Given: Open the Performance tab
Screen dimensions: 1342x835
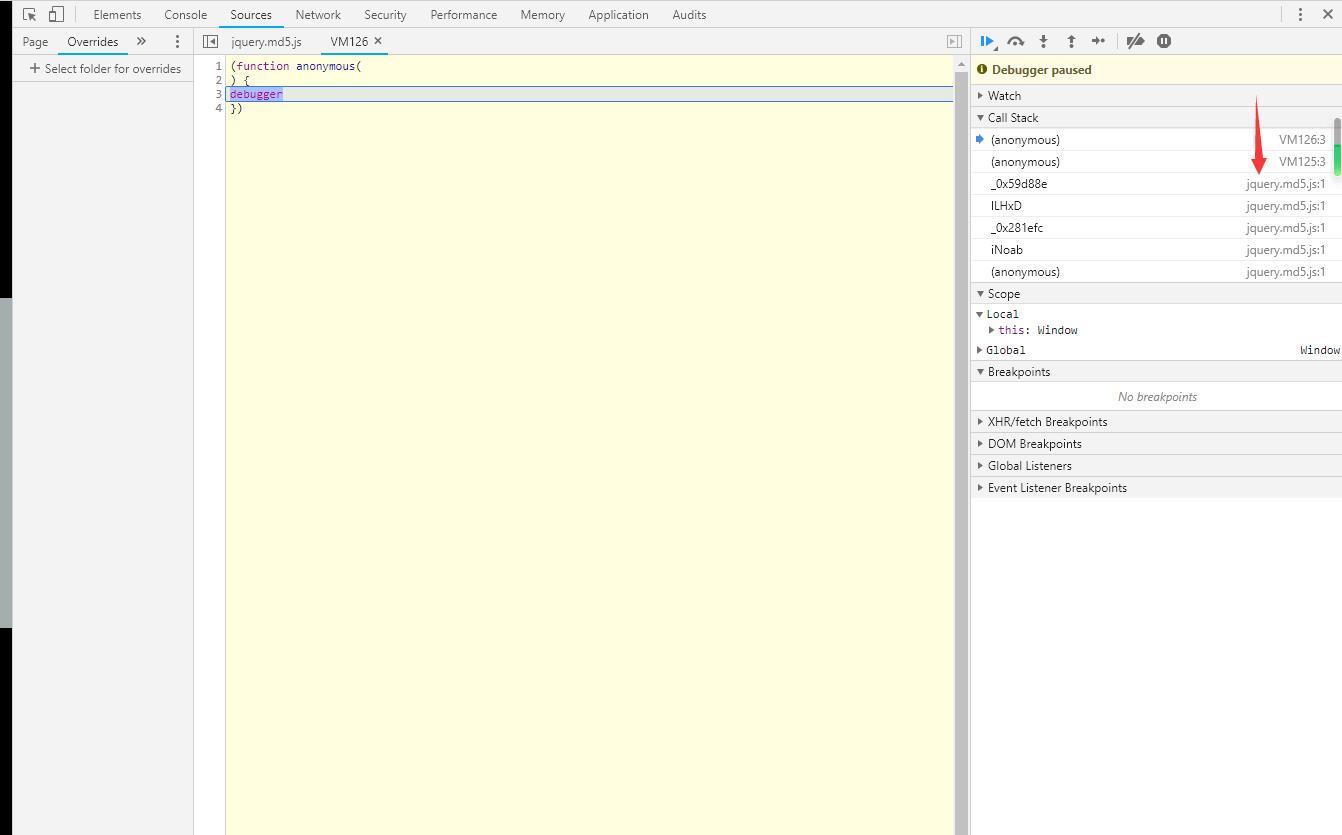Looking at the screenshot, I should [x=463, y=15].
